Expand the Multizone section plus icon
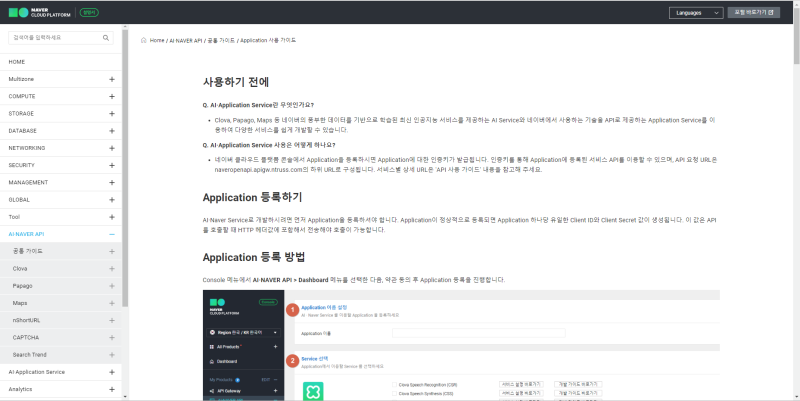 tap(112, 79)
